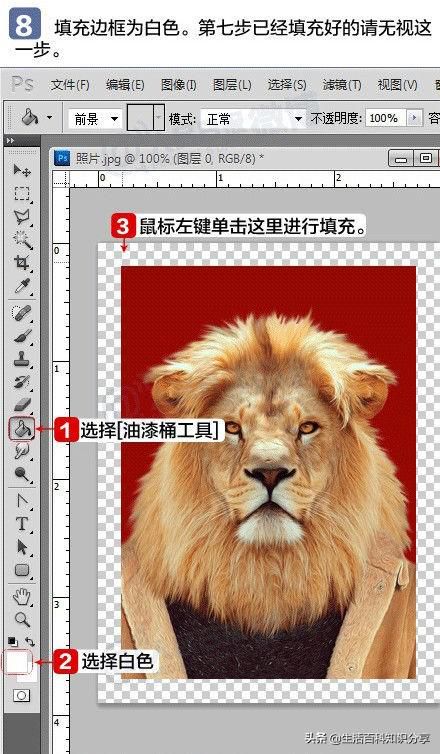Open the 滤镜(T) menu
The image size is (440, 754).
point(342,85)
